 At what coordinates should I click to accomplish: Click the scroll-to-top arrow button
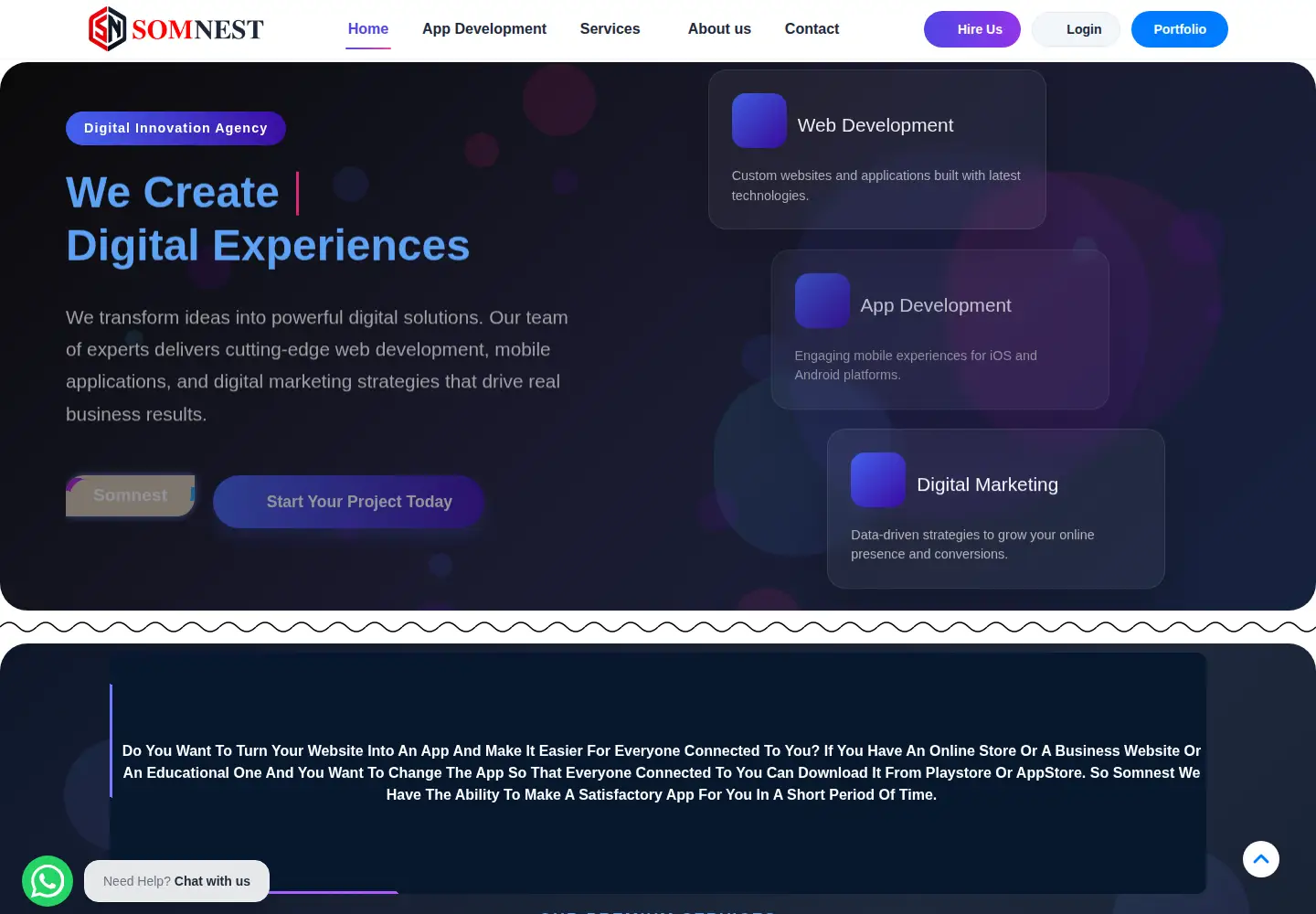1261,859
